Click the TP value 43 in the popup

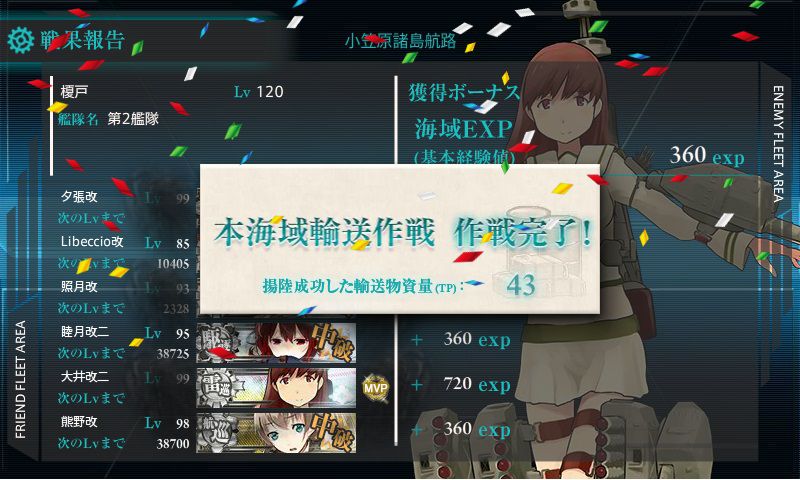click(x=521, y=285)
